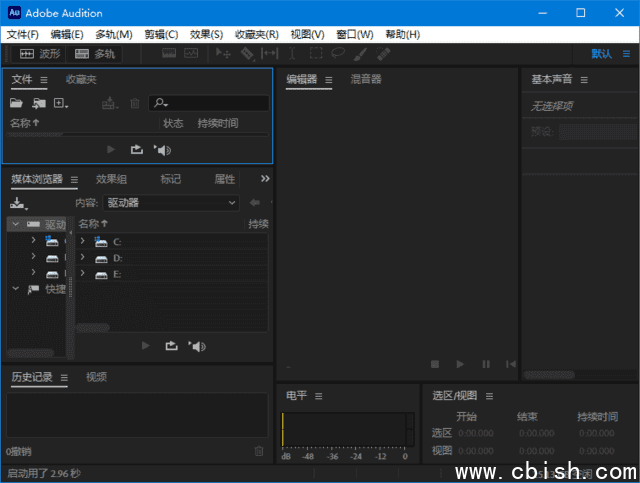This screenshot has width=640, height=483.
Task: Sort files by 持续时间 column
Action: point(218,123)
